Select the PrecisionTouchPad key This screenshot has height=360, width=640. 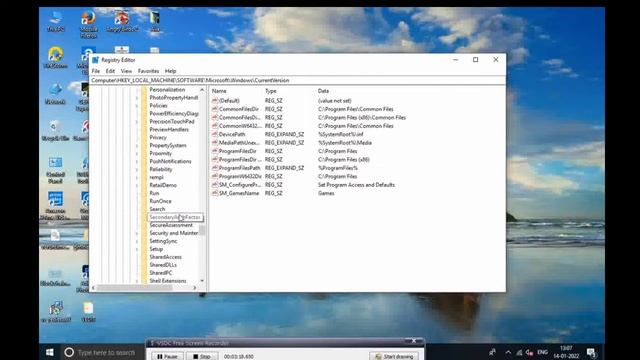pos(172,122)
